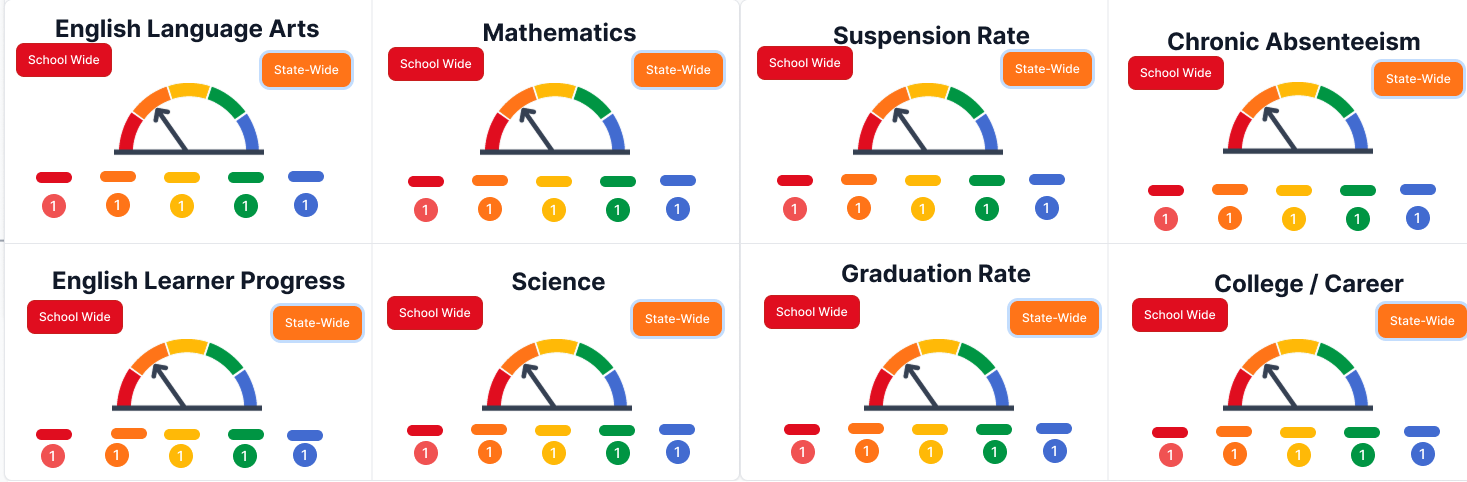Click yellow count badge under Science

click(553, 453)
